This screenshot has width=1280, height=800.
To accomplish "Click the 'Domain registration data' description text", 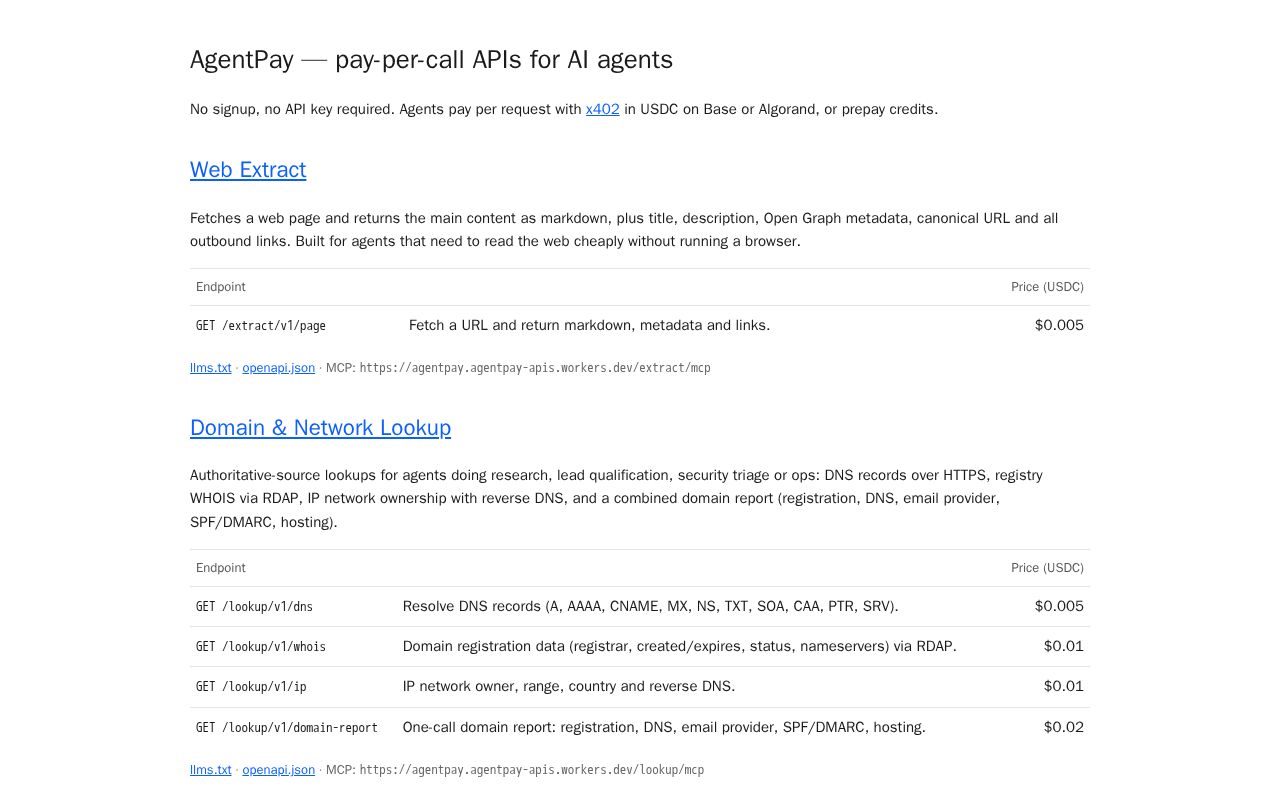I will point(680,646).
